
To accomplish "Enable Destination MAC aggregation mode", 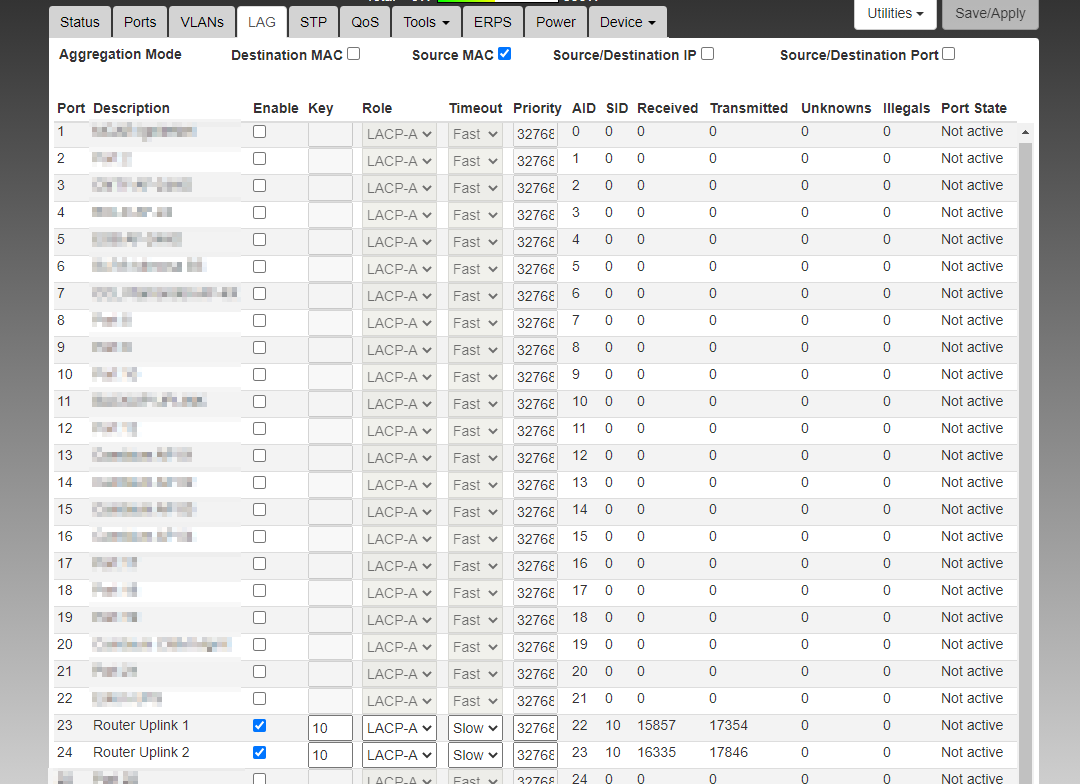I will tap(353, 54).
